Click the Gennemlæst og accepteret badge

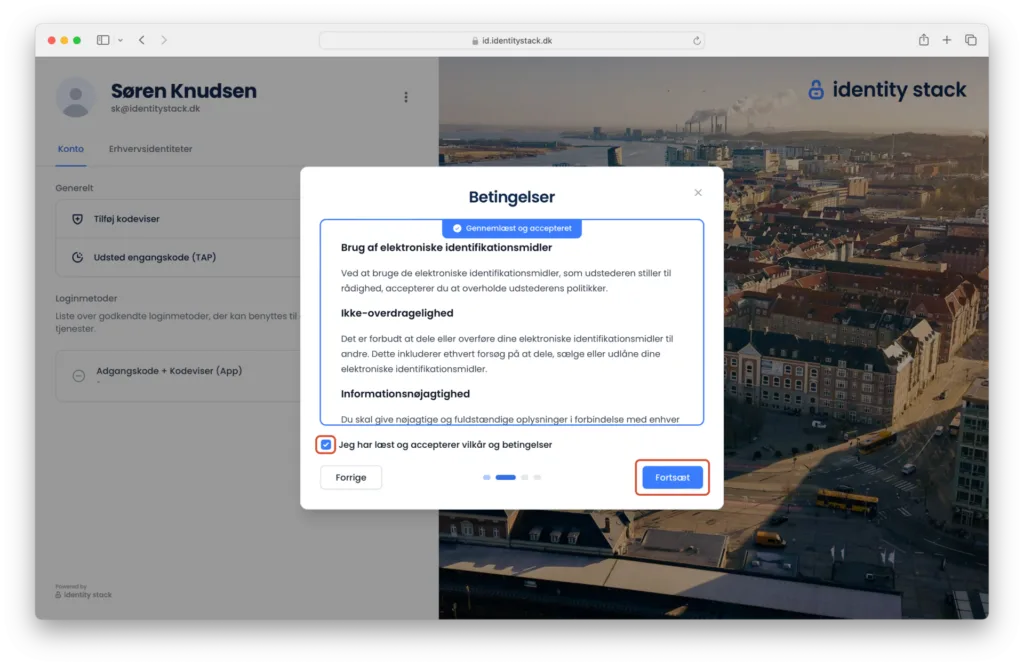coord(512,229)
